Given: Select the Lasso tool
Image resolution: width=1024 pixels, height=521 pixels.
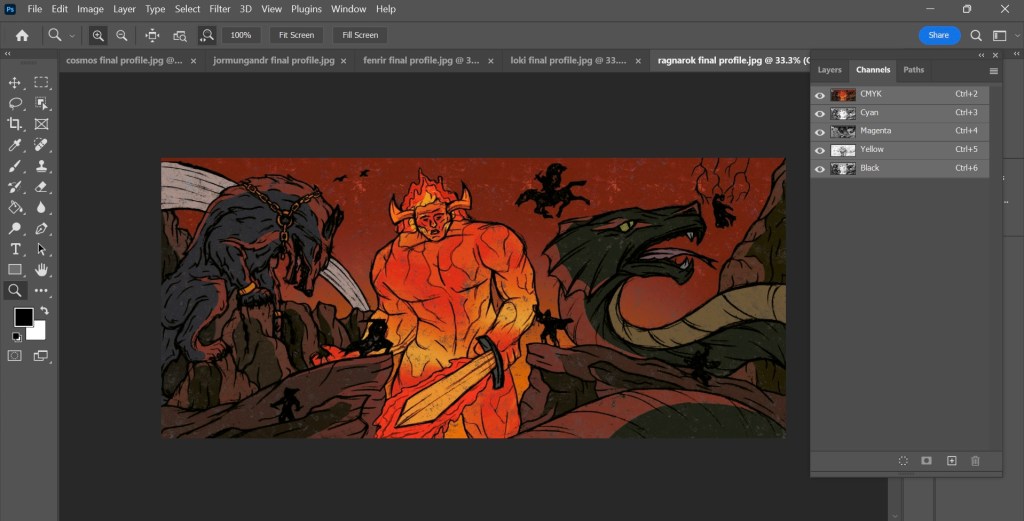Looking at the screenshot, I should coord(15,103).
